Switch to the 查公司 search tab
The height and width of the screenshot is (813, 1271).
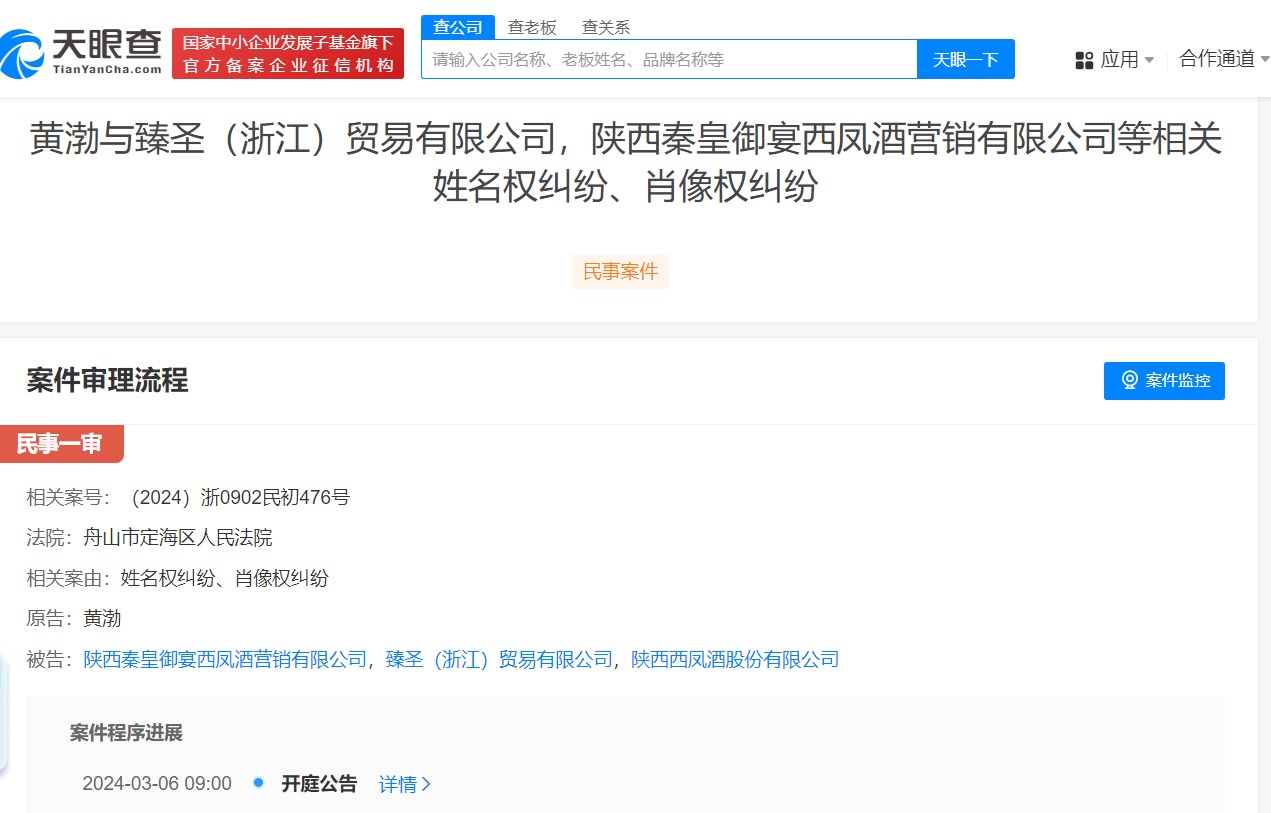[x=458, y=27]
